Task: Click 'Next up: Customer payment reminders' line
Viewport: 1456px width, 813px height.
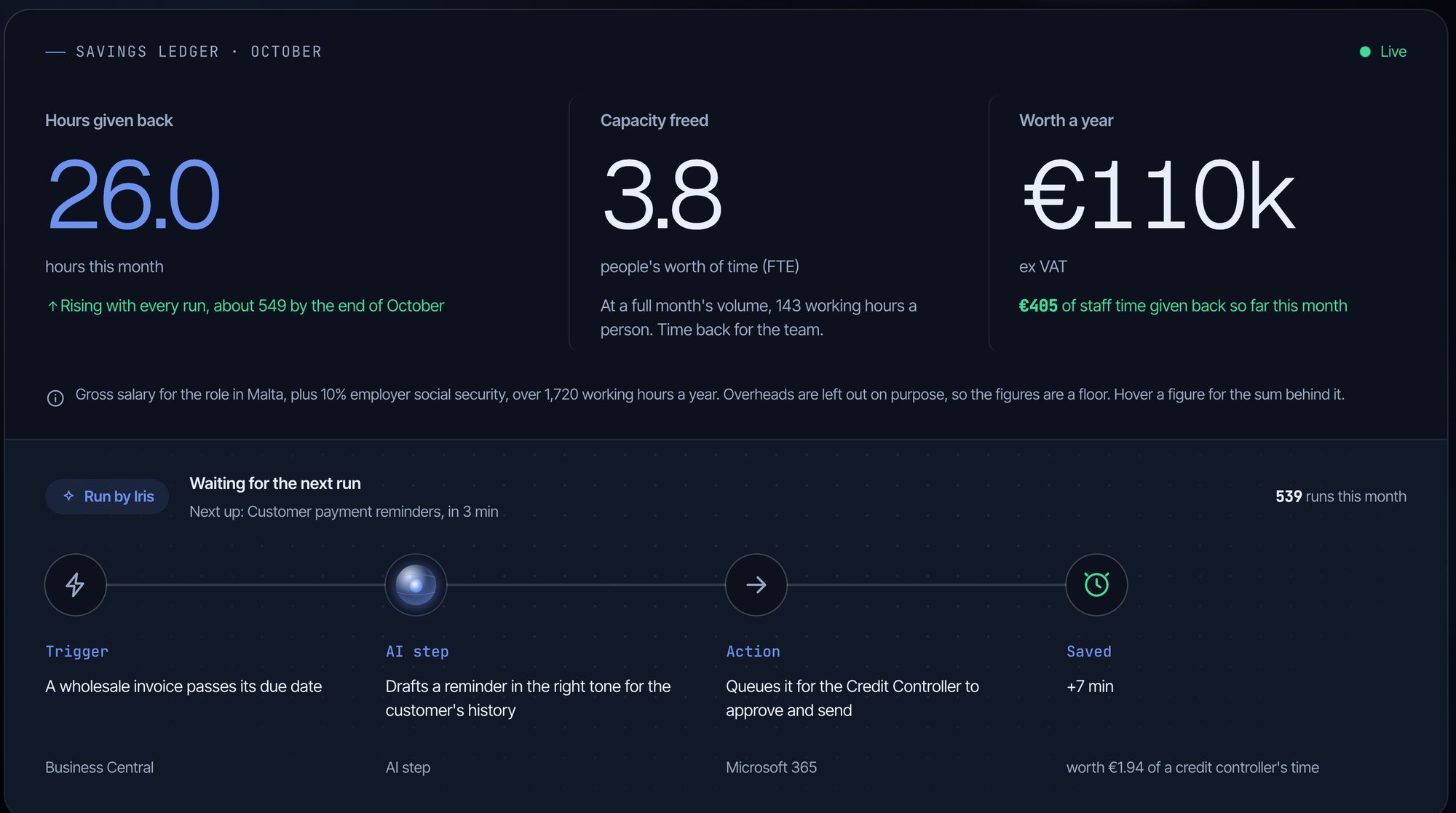Action: 344,512
